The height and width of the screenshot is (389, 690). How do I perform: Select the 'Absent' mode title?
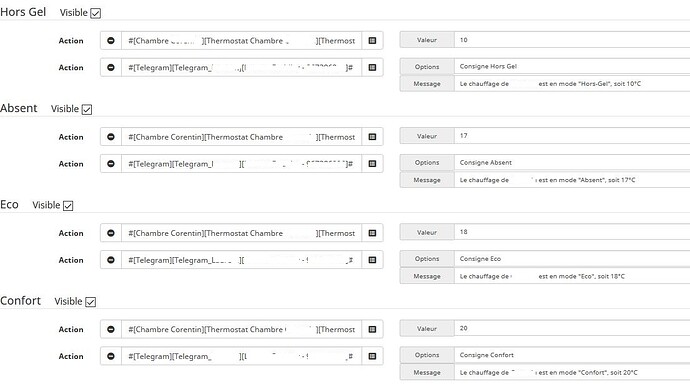(19, 108)
